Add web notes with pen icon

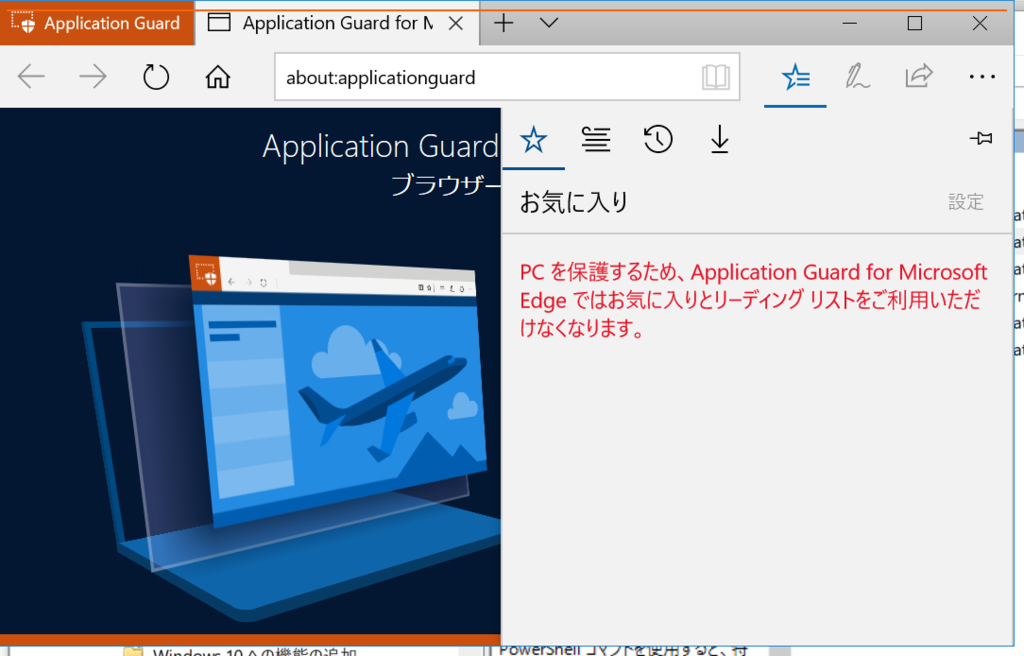coord(857,77)
